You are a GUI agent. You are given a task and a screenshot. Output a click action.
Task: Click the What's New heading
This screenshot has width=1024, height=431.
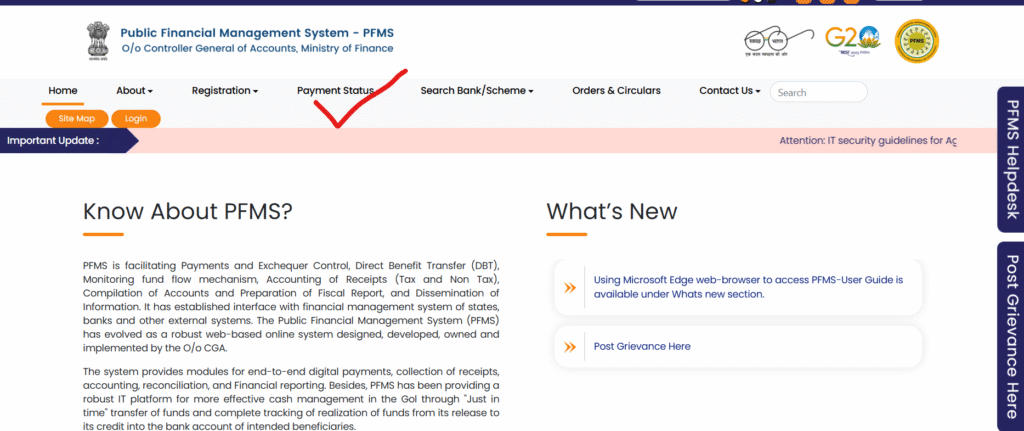coord(612,212)
